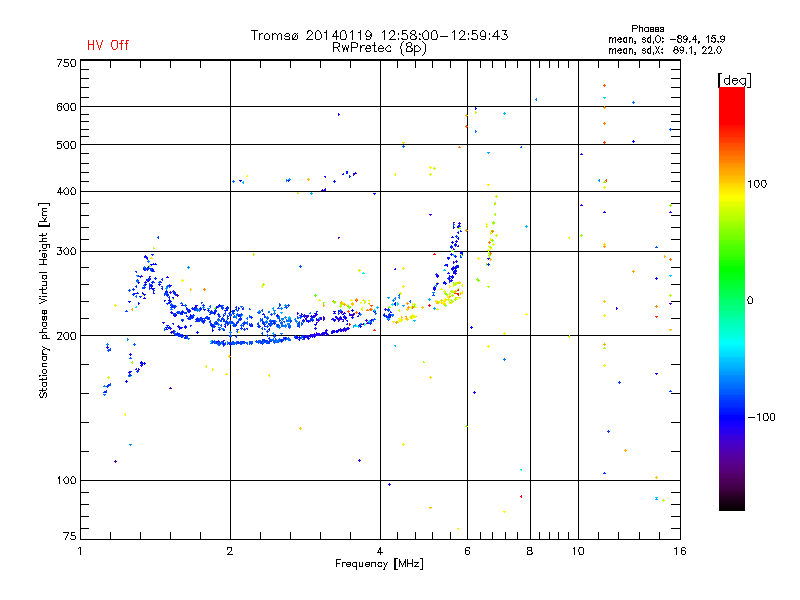Image resolution: width=800 pixels, height=600 pixels.
Task: Click the 'Phases' heading in the statistics block
Action: (x=647, y=29)
